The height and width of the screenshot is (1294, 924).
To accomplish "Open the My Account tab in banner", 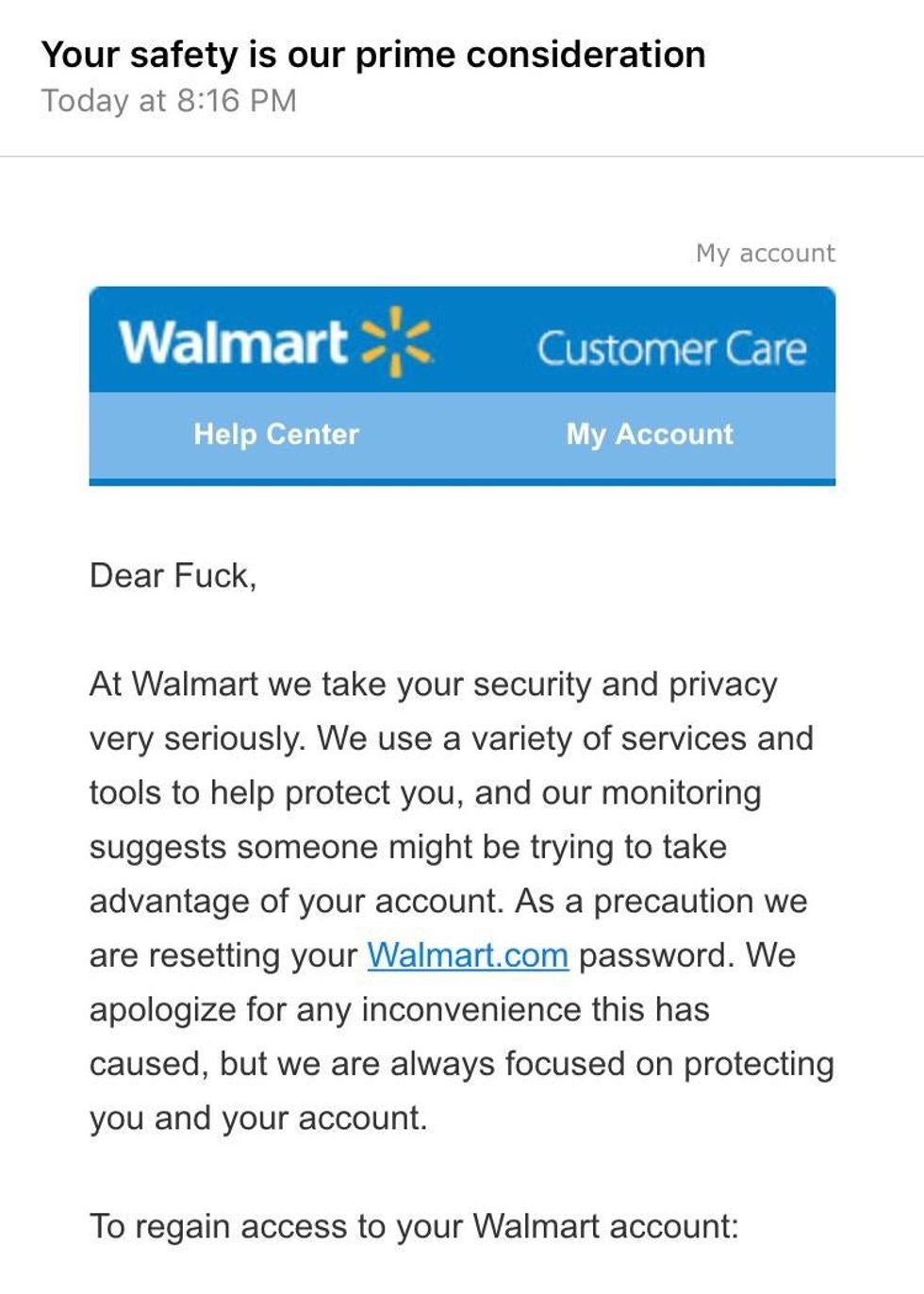I will [x=650, y=434].
